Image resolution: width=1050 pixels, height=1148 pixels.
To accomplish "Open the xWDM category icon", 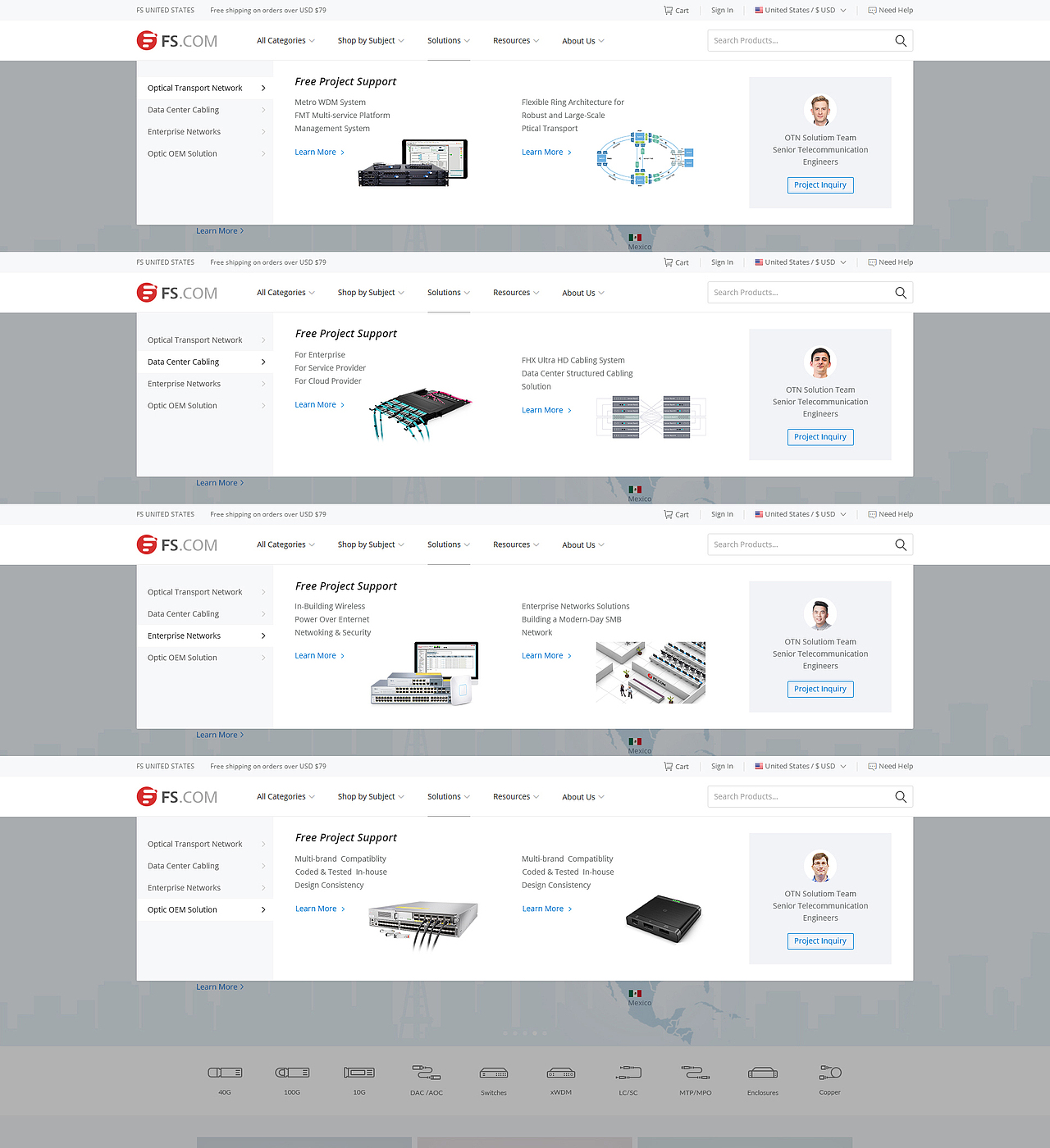I will 561,1073.
